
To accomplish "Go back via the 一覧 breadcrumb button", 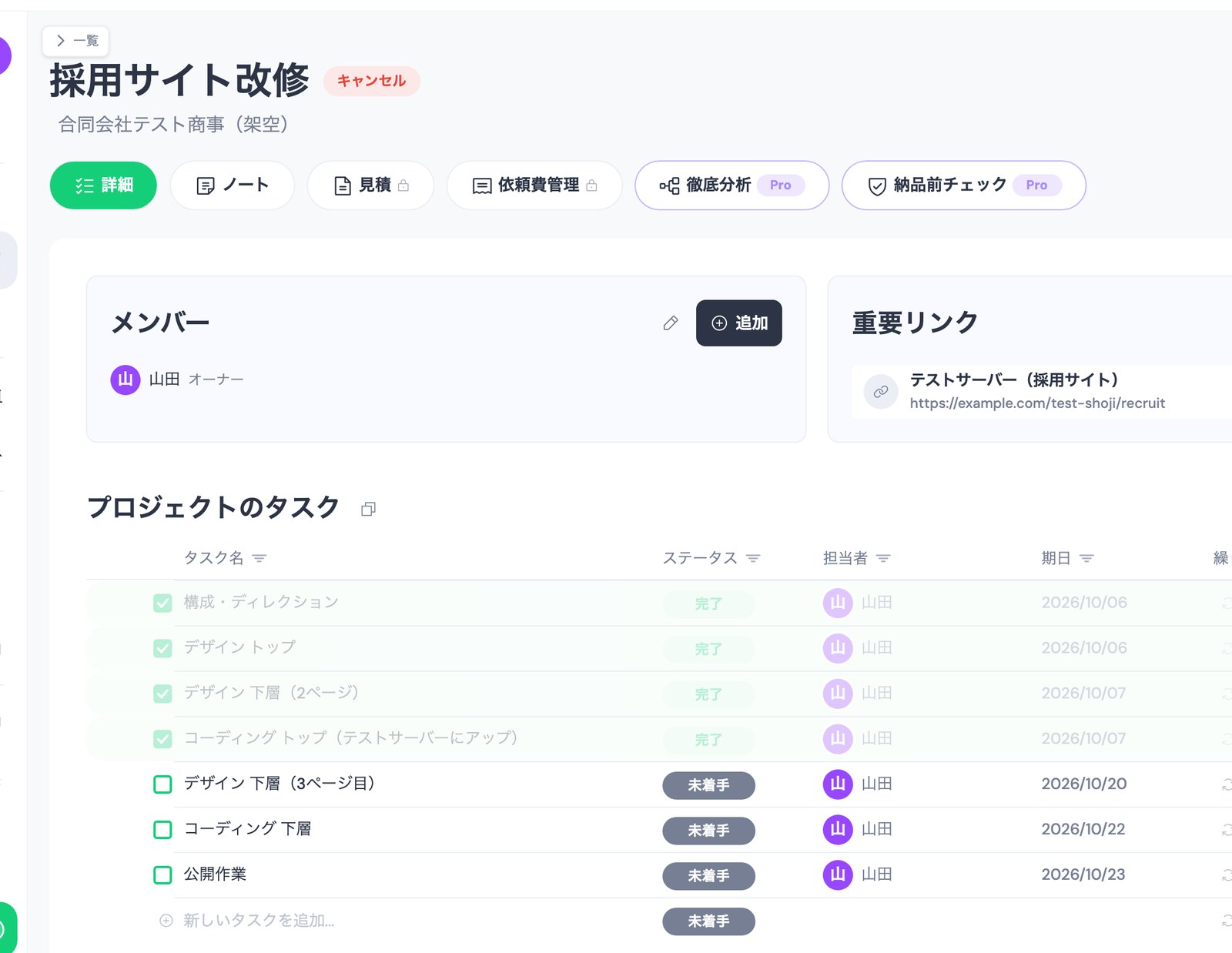I will [x=76, y=41].
